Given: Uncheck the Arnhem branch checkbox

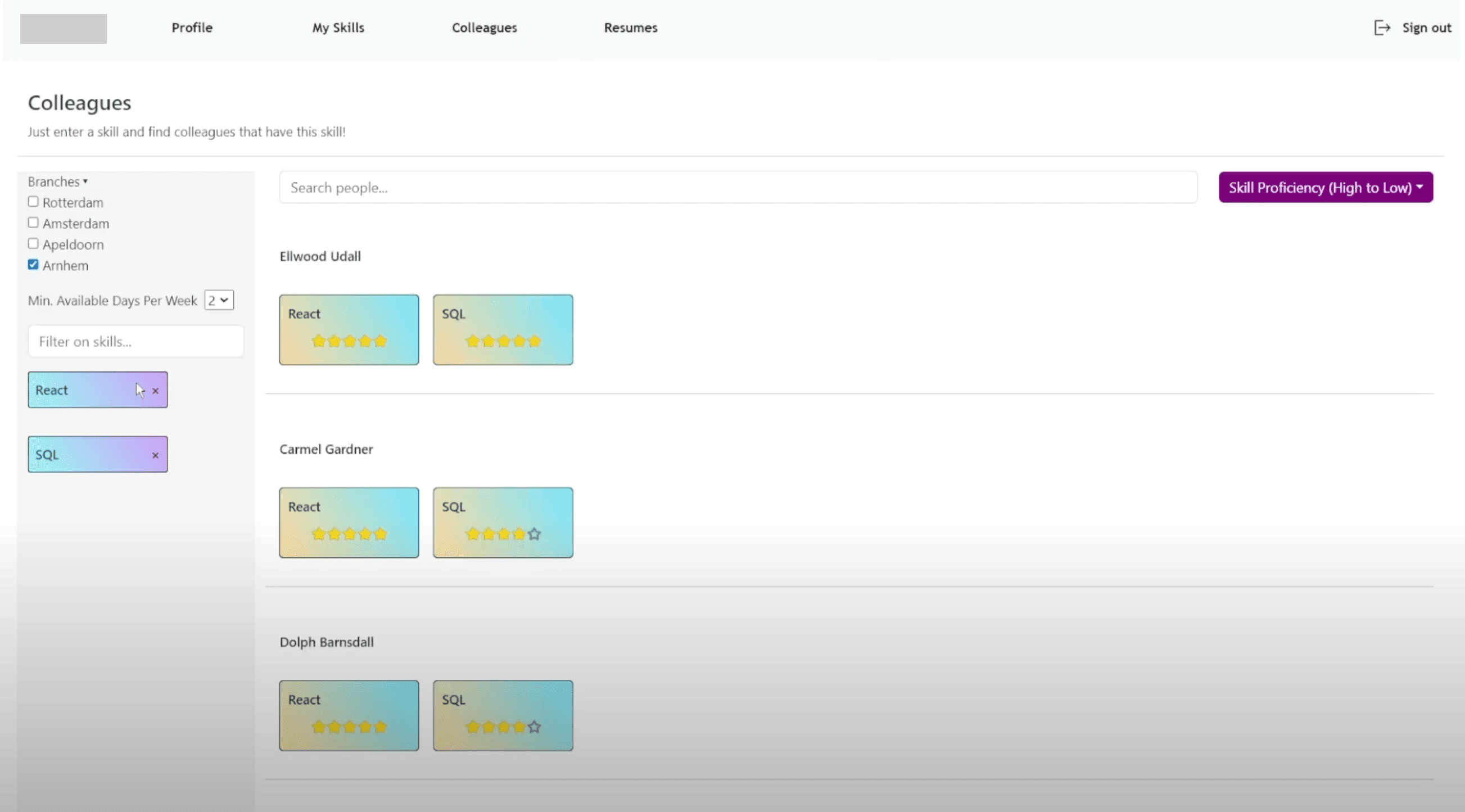Looking at the screenshot, I should (x=34, y=265).
